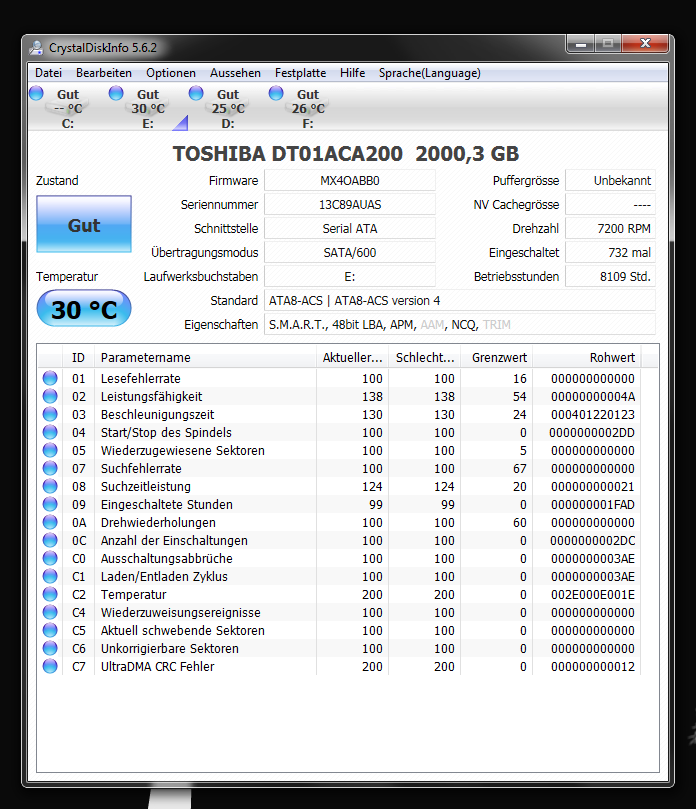Click raw value 000401220123
The width and height of the screenshot is (697, 809).
pyautogui.click(x=593, y=415)
